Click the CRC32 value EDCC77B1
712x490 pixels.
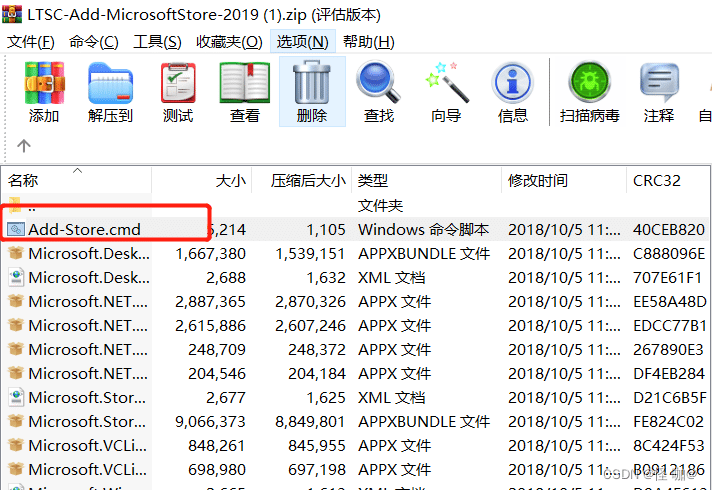(x=670, y=326)
